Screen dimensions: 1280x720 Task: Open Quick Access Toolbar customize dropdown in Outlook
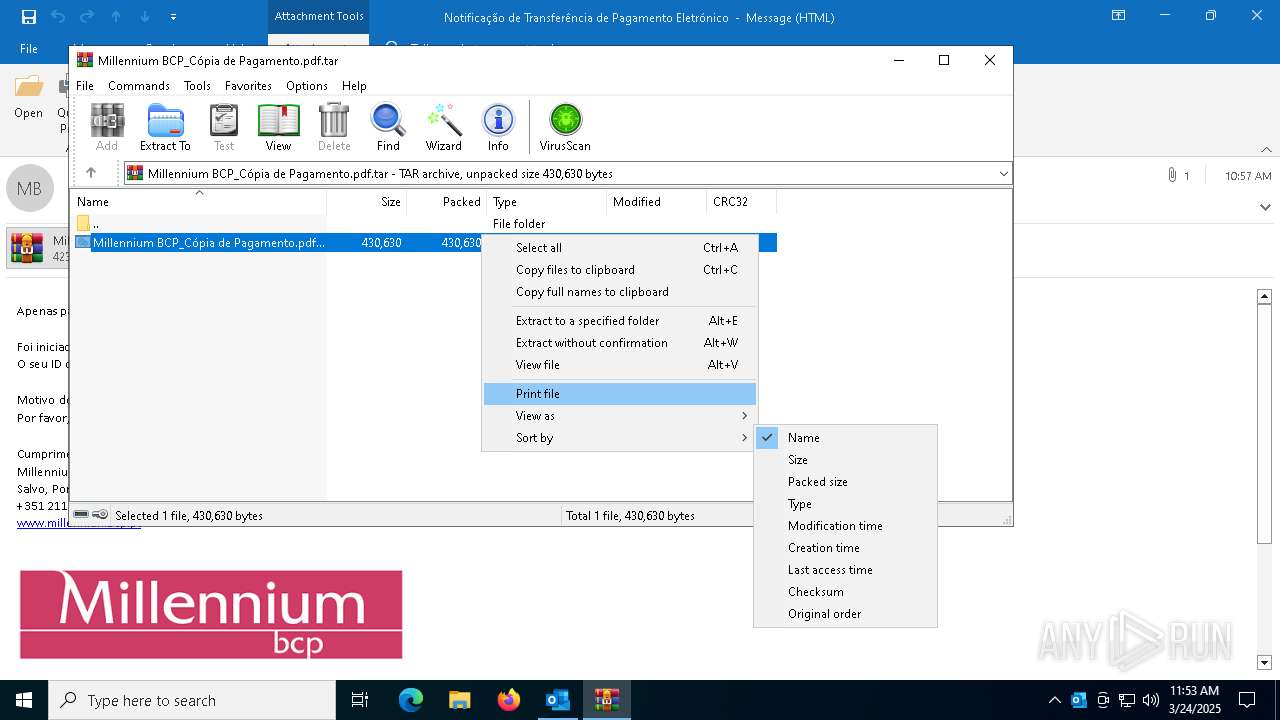coord(173,17)
